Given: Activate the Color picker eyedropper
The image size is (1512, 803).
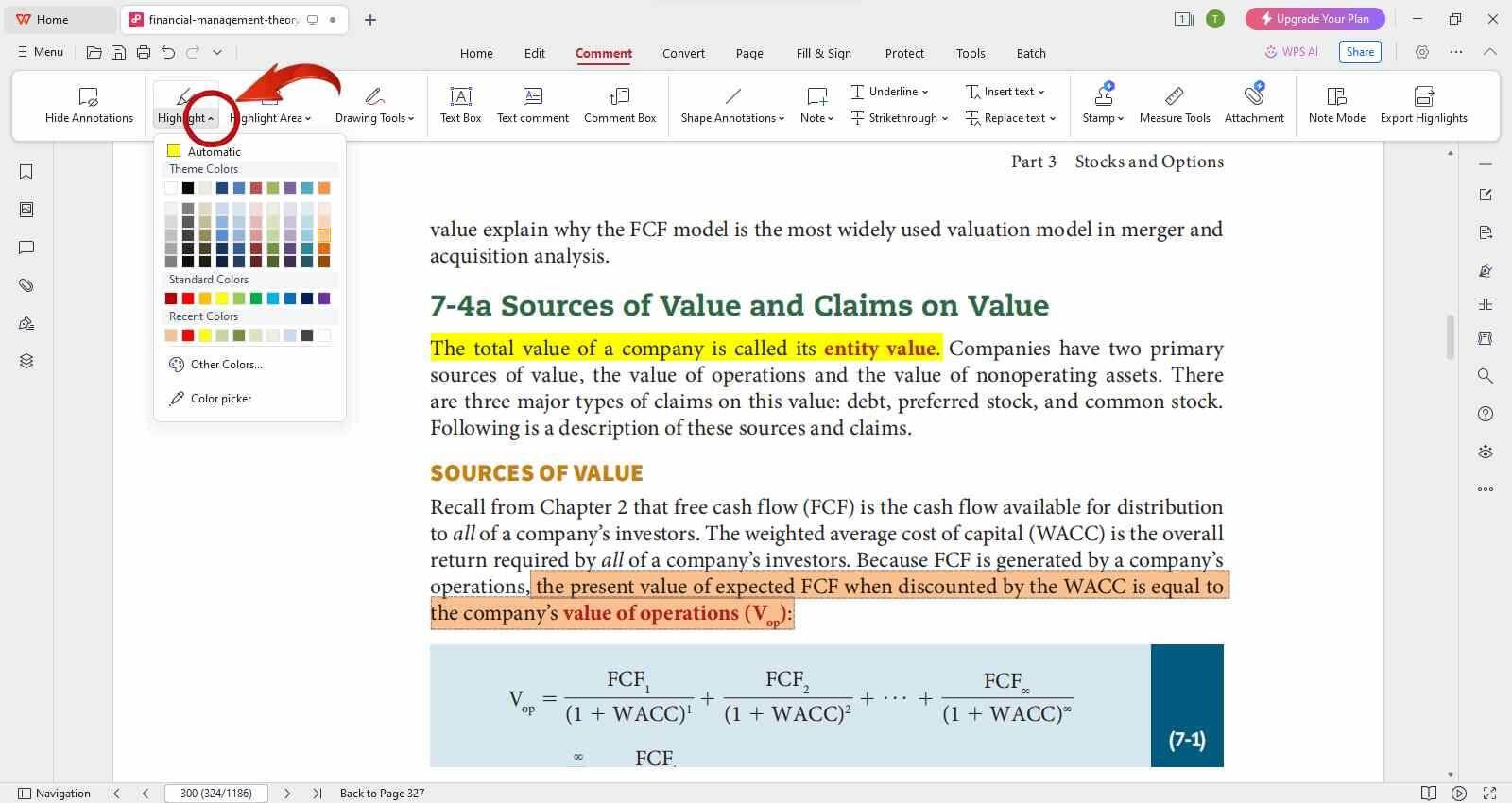Looking at the screenshot, I should [210, 399].
